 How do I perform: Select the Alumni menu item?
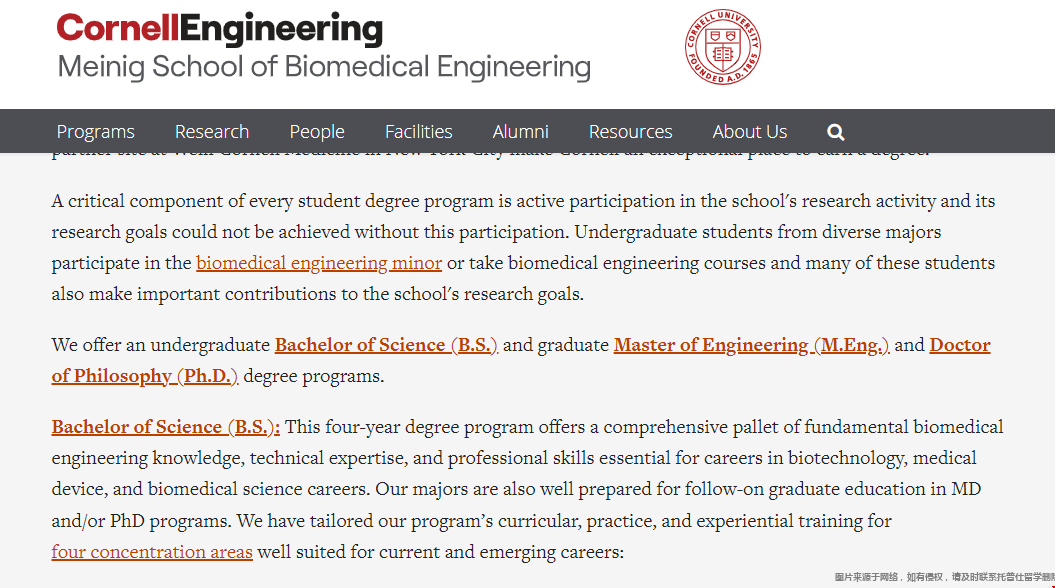(521, 132)
